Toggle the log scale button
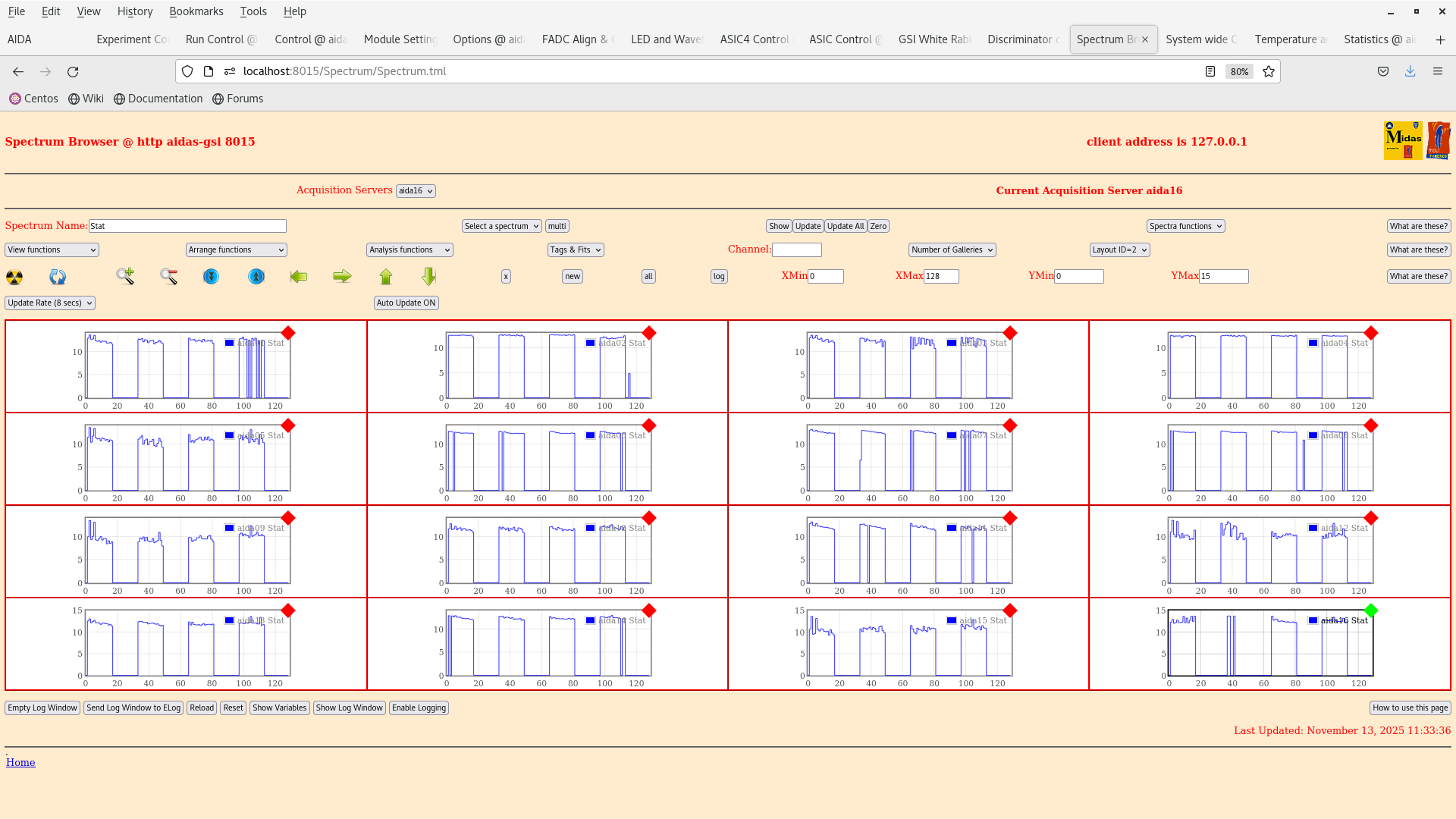This screenshot has height=819, width=1456. (718, 276)
